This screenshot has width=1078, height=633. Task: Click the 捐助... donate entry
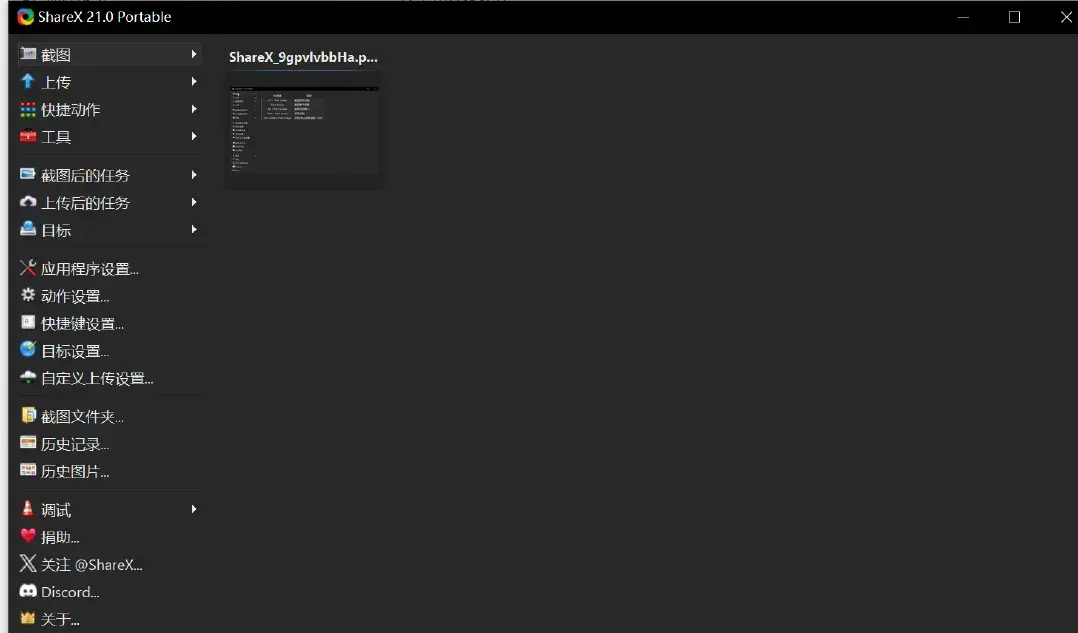[109, 537]
